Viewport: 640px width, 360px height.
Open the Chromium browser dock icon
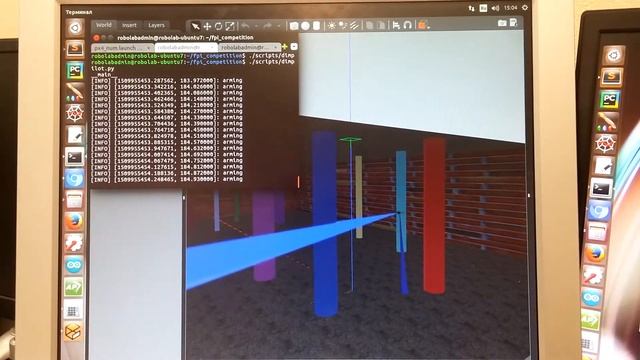click(75, 178)
